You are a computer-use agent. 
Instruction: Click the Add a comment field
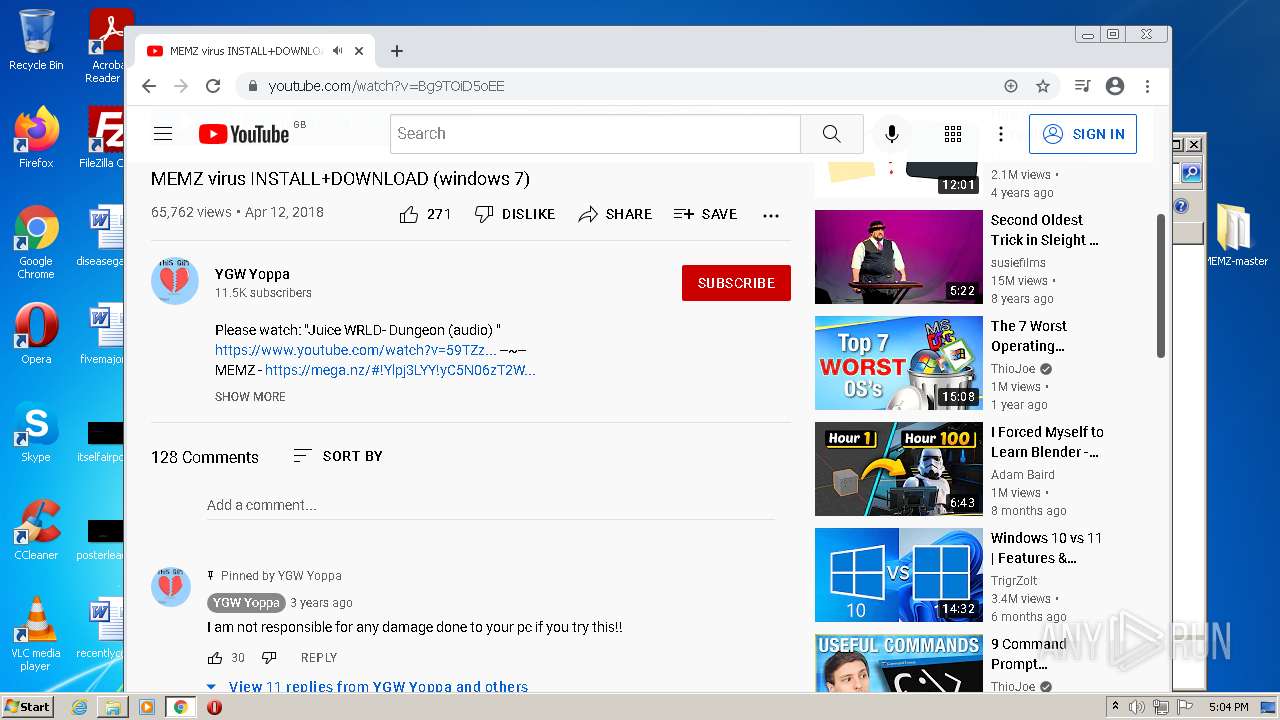[x=490, y=505]
